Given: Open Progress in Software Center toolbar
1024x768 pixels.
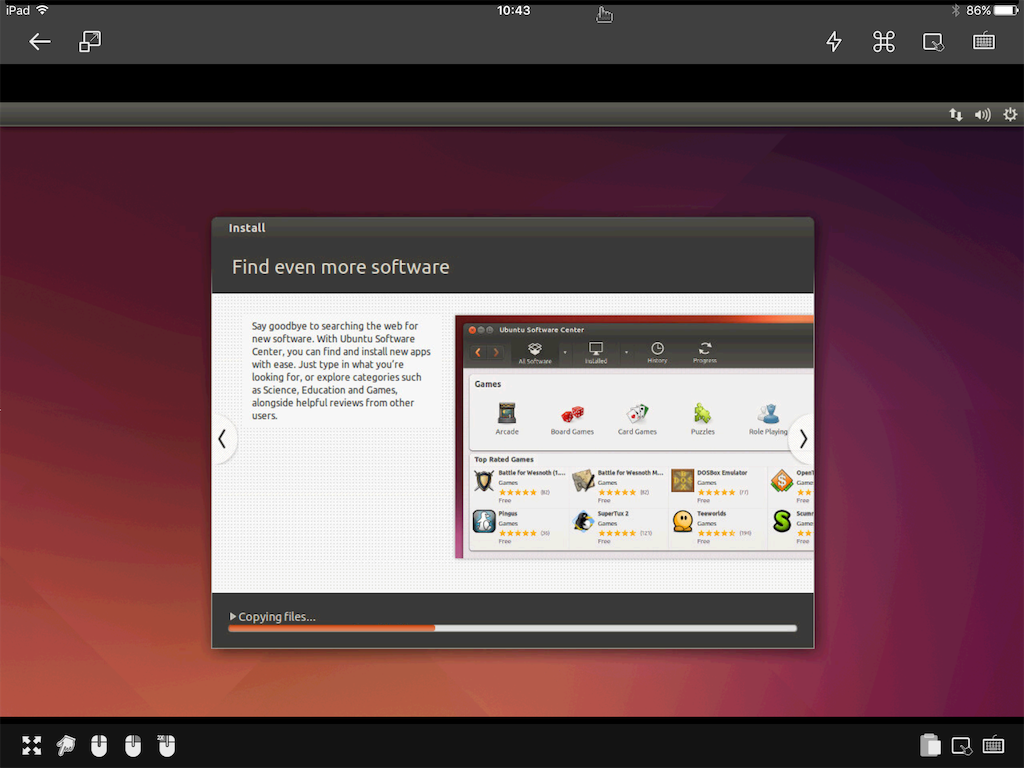Looking at the screenshot, I should pos(705,353).
